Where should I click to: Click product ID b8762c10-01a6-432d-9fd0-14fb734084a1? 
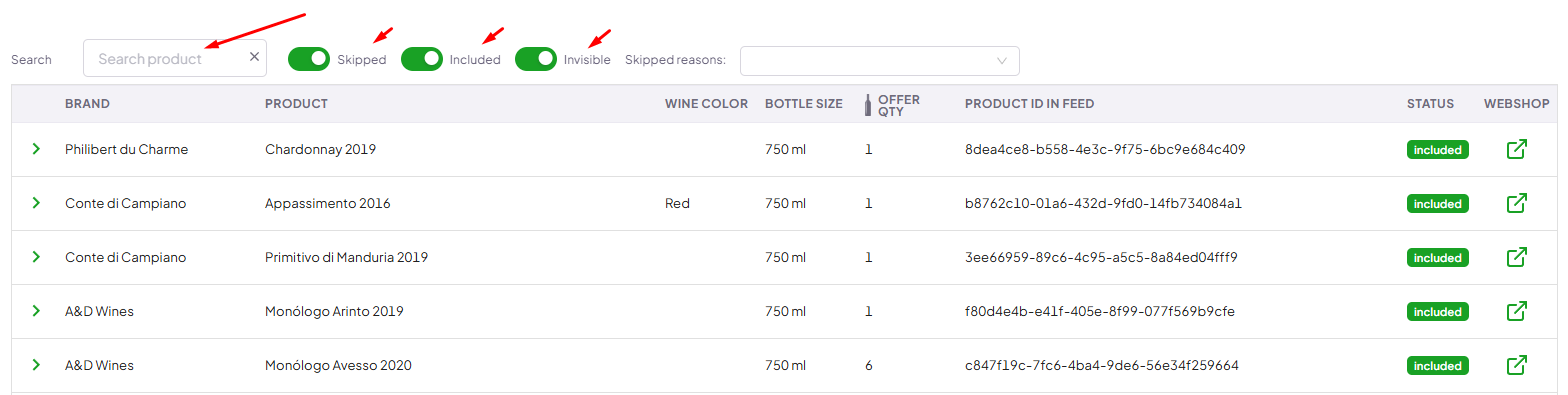tap(1103, 203)
